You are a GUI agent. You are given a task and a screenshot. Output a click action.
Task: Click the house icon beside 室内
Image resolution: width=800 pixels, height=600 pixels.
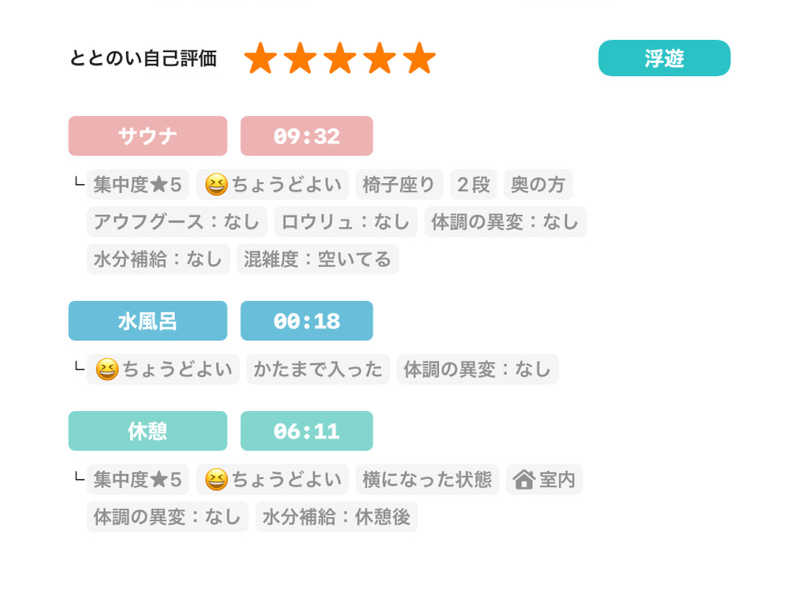point(523,480)
